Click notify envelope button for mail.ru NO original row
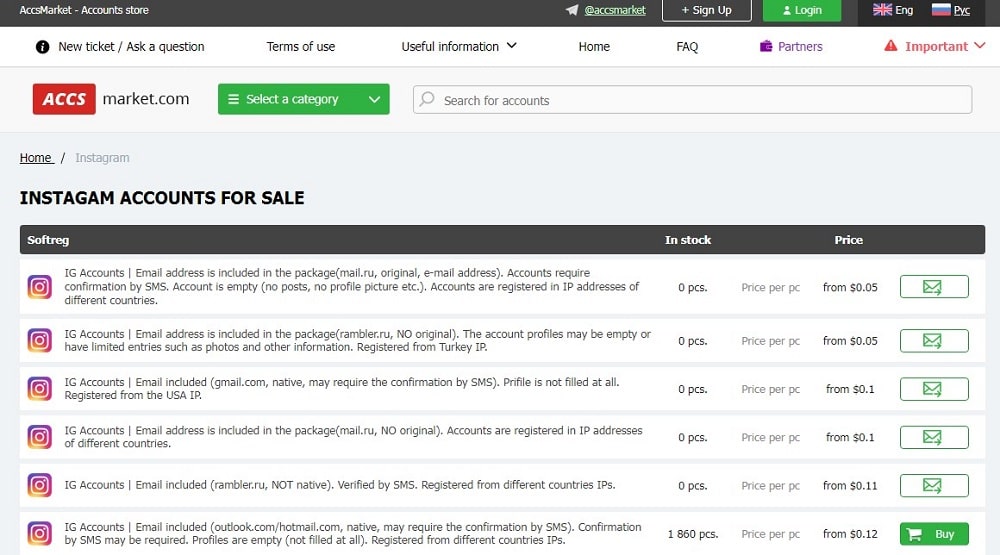The image size is (1000, 555). coord(934,437)
